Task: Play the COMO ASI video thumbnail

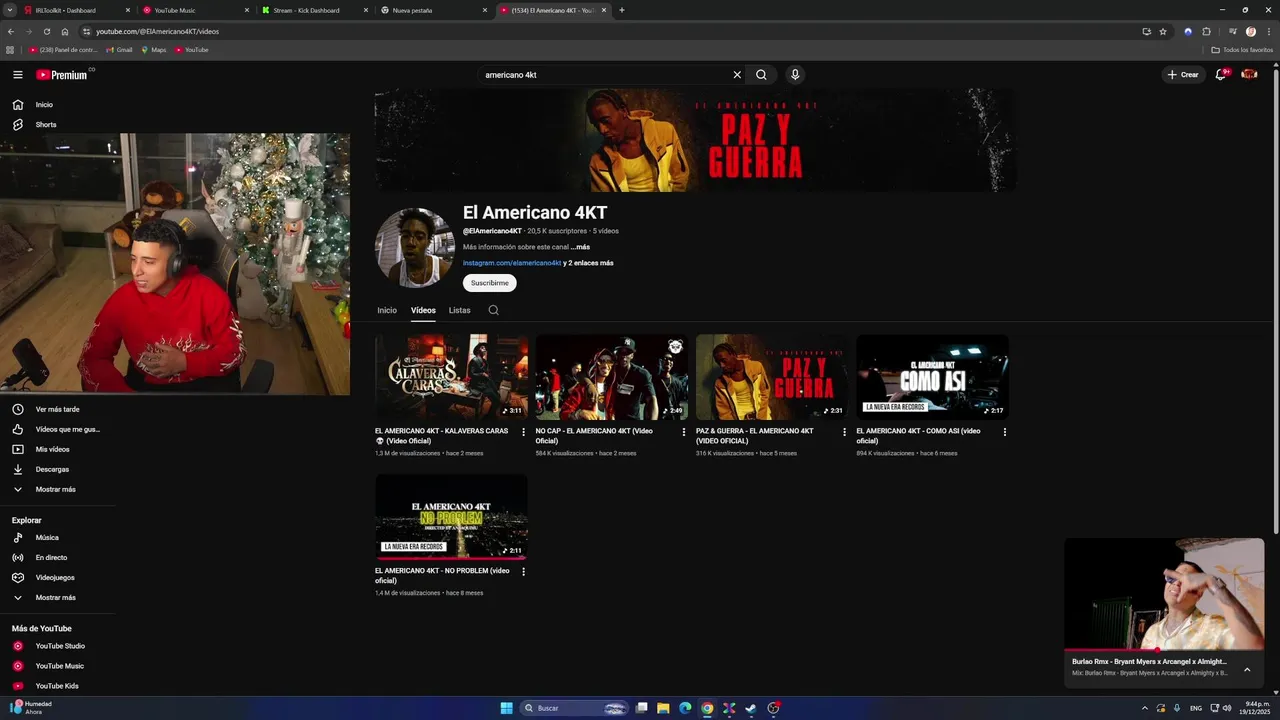Action: click(x=932, y=377)
